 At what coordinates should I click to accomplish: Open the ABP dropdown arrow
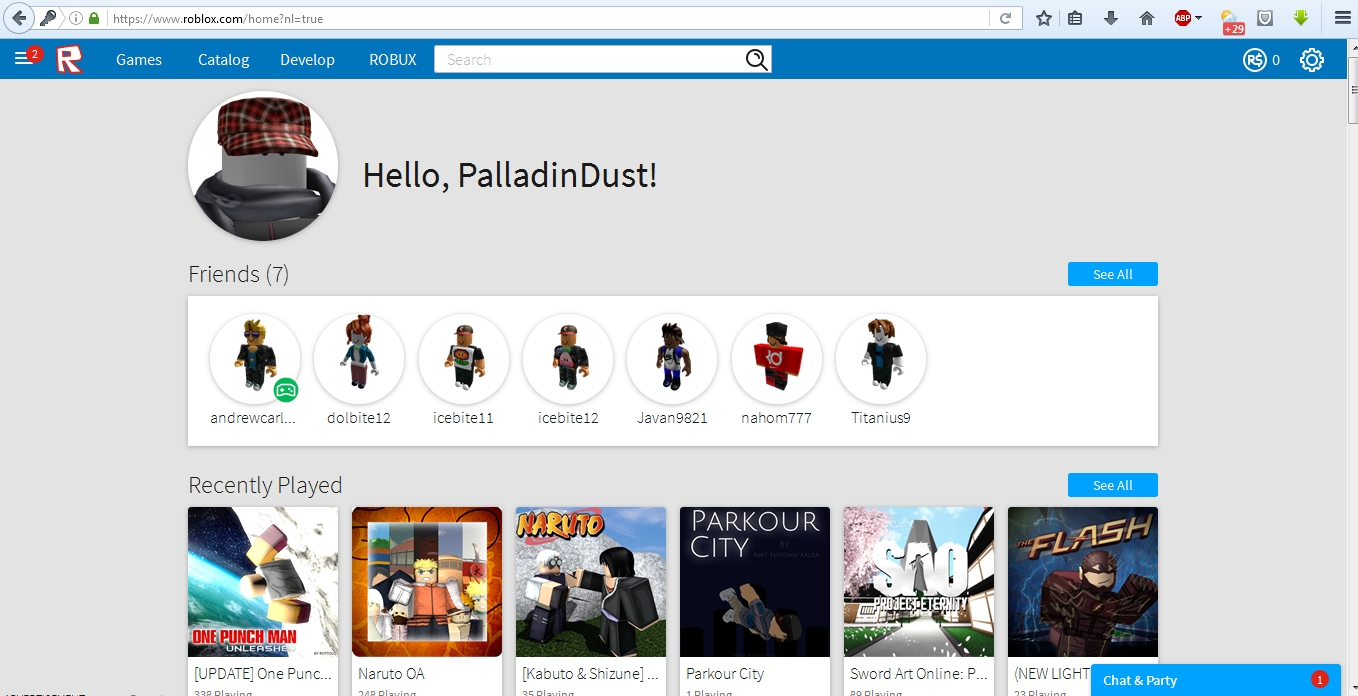[1198, 18]
